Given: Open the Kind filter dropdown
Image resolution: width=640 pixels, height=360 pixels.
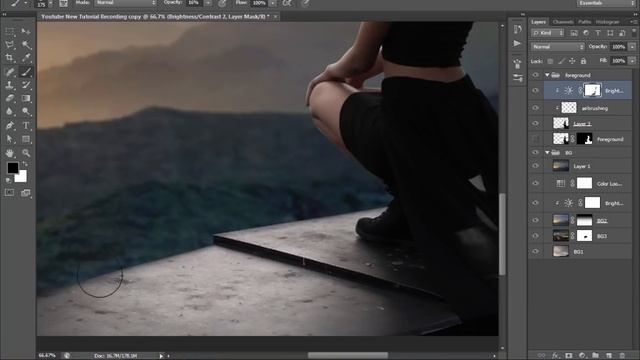Looking at the screenshot, I should click(x=548, y=33).
